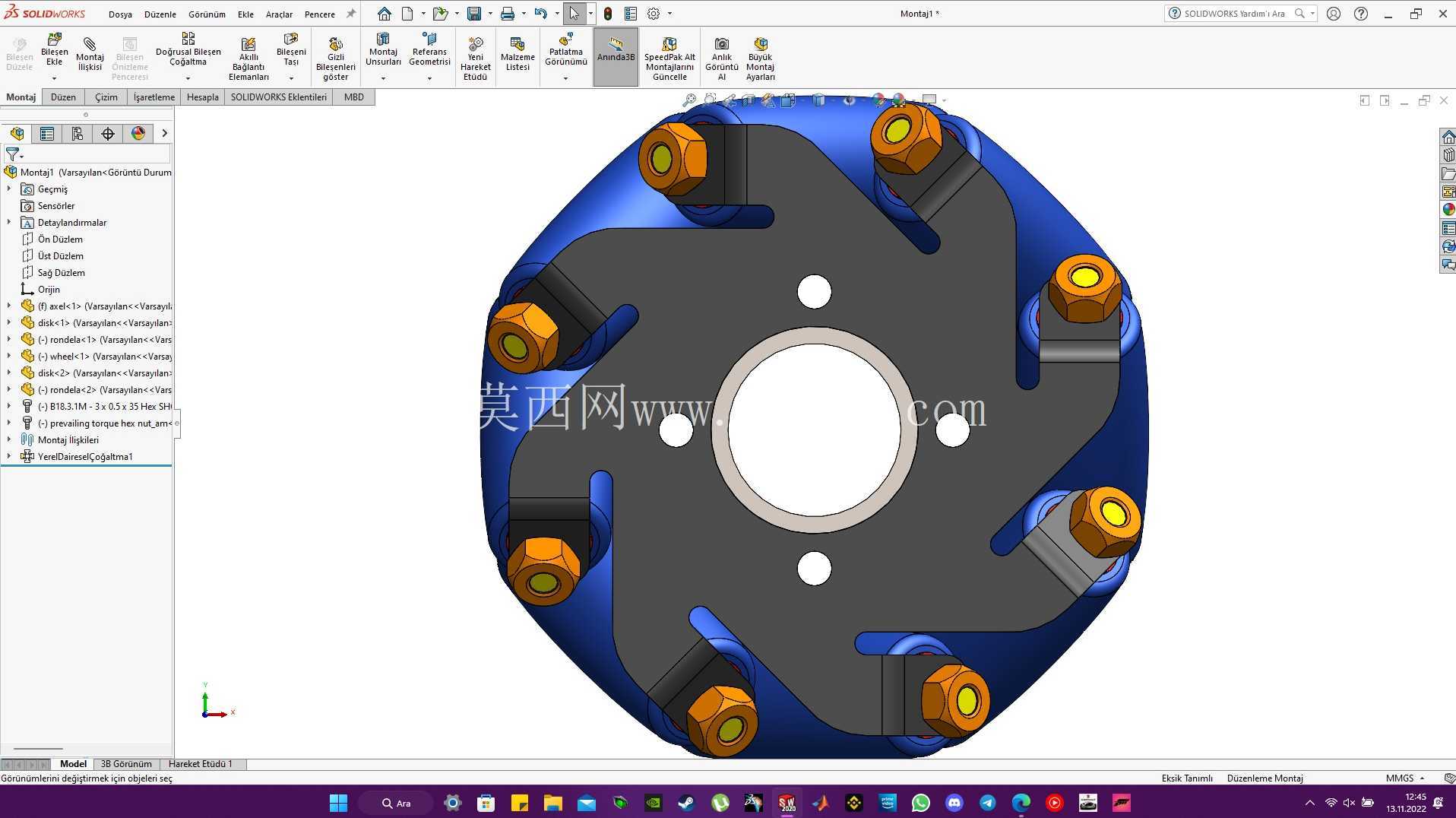Expand the (-) wheel<1> component node
The height and width of the screenshot is (818, 1456).
click(9, 356)
